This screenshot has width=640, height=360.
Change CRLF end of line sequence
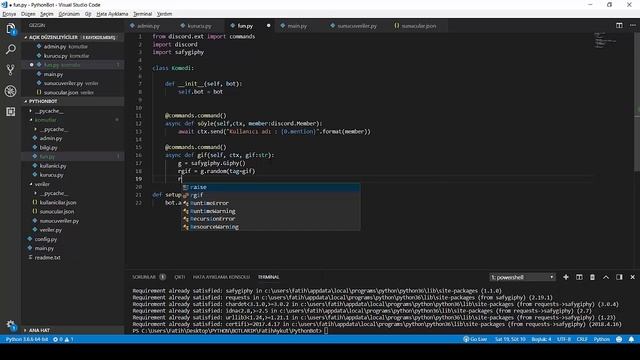click(x=582, y=340)
